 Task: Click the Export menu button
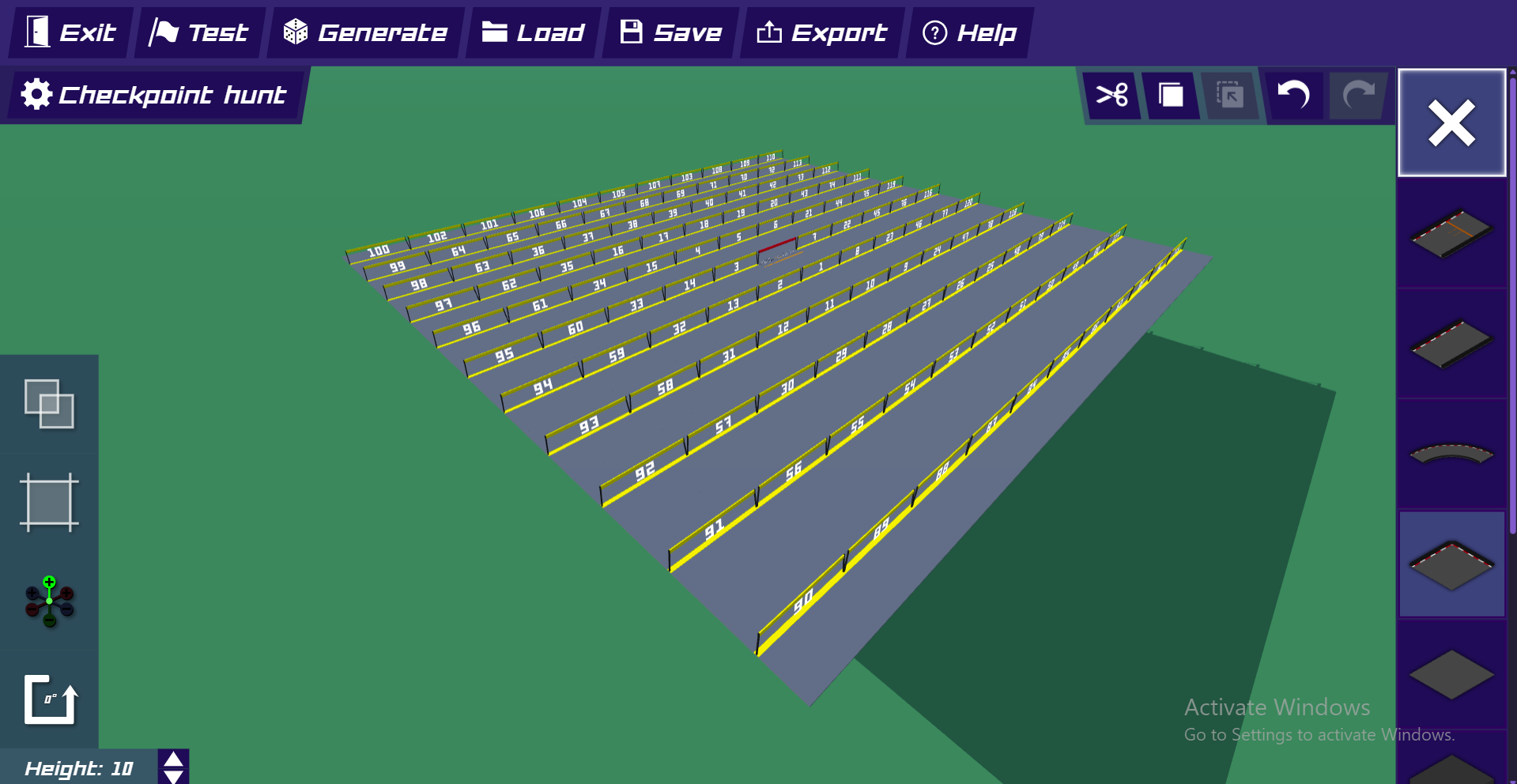(822, 32)
